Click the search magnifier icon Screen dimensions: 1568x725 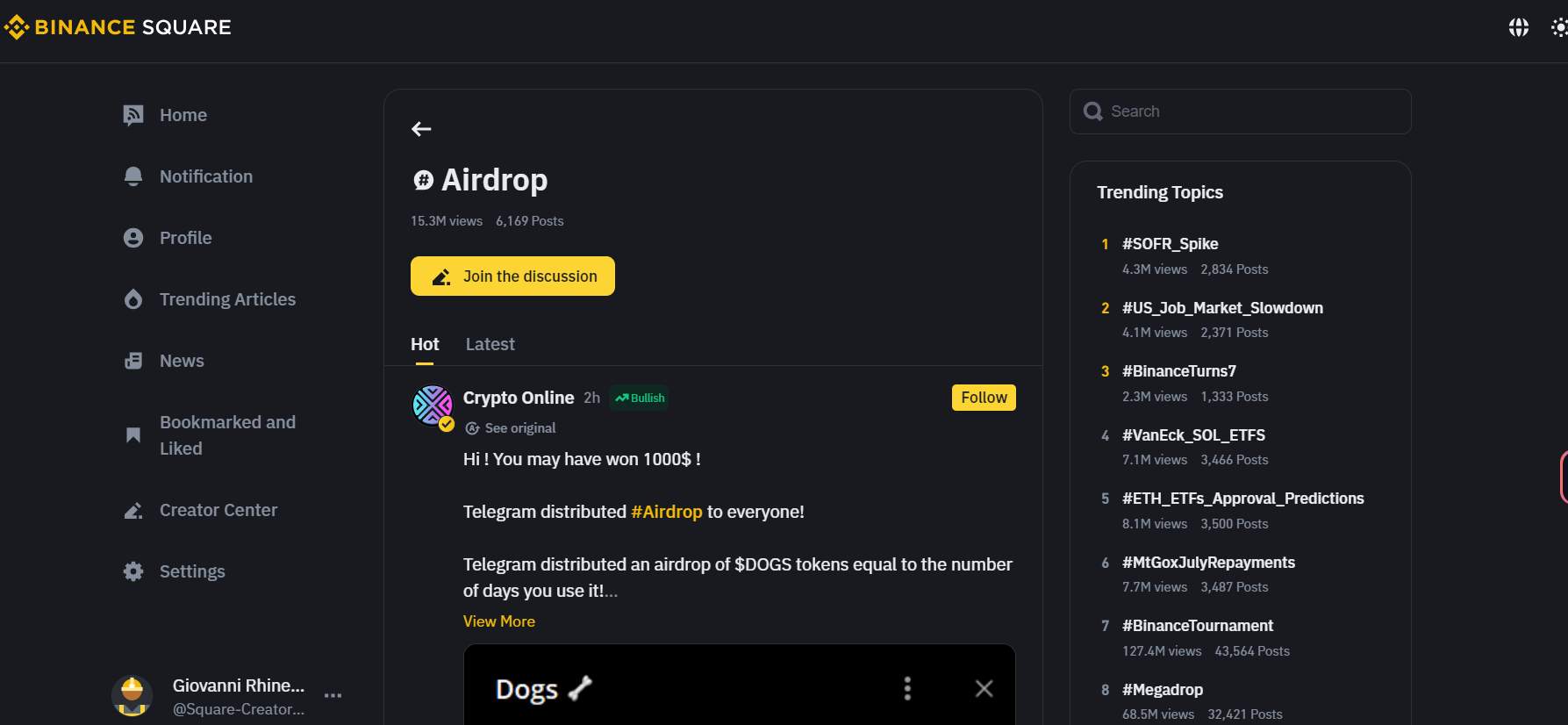(1092, 111)
